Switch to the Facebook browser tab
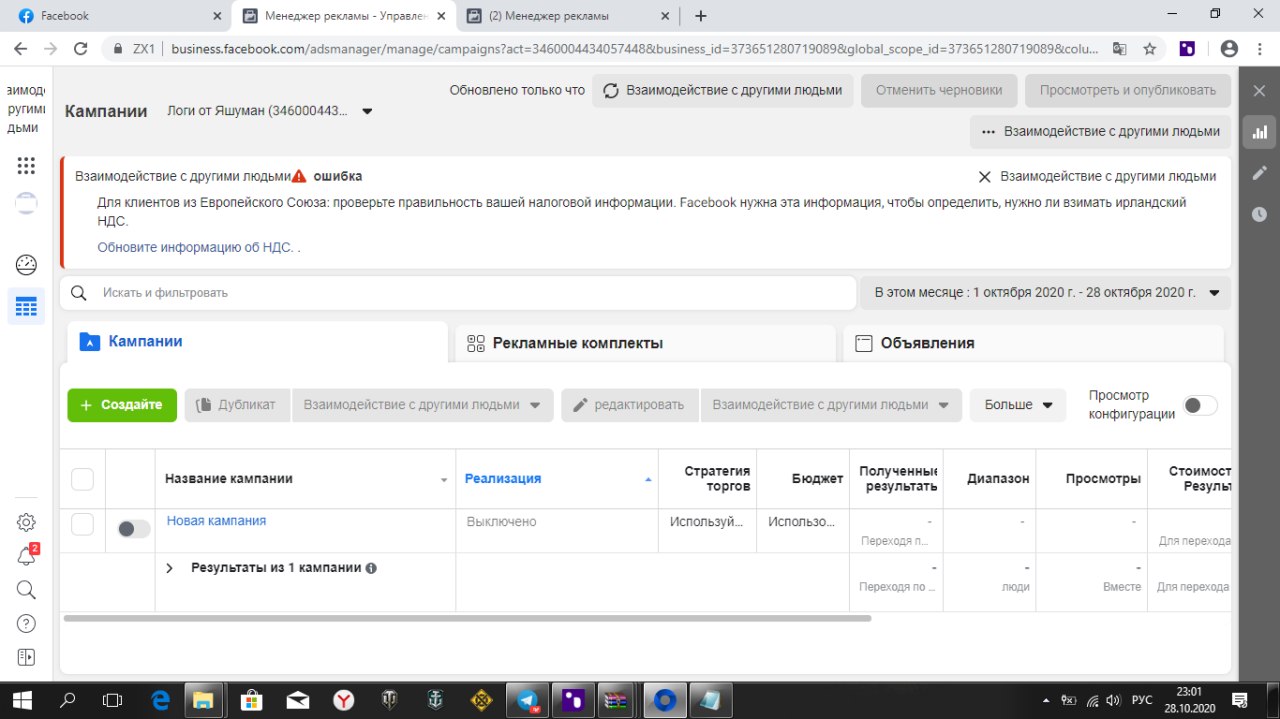 [x=115, y=16]
